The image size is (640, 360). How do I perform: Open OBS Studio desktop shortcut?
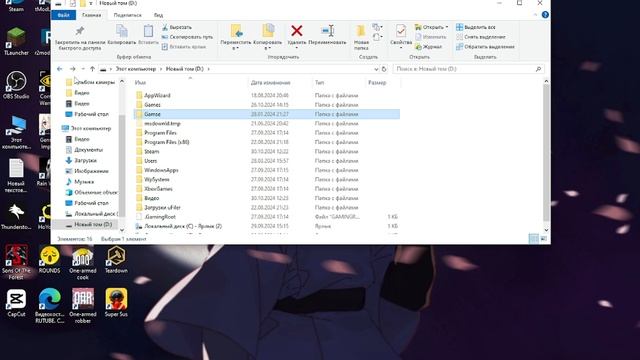pos(16,85)
